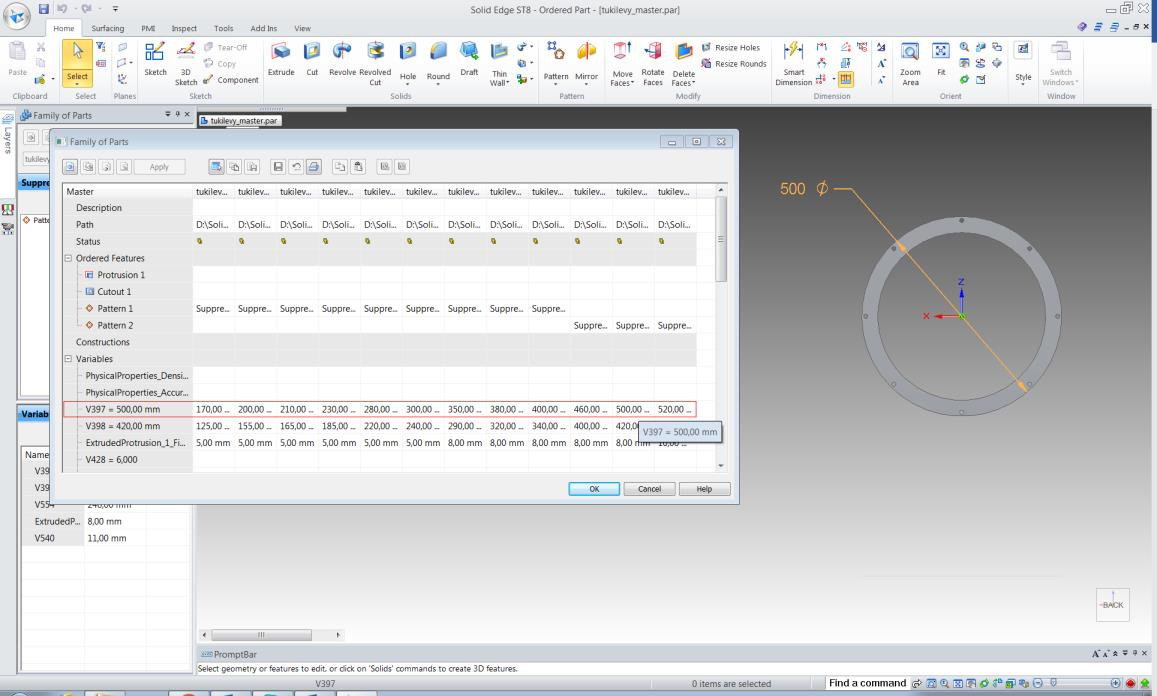Fit the view with the Fit tool
Image resolution: width=1157 pixels, height=696 pixels.
tap(941, 59)
